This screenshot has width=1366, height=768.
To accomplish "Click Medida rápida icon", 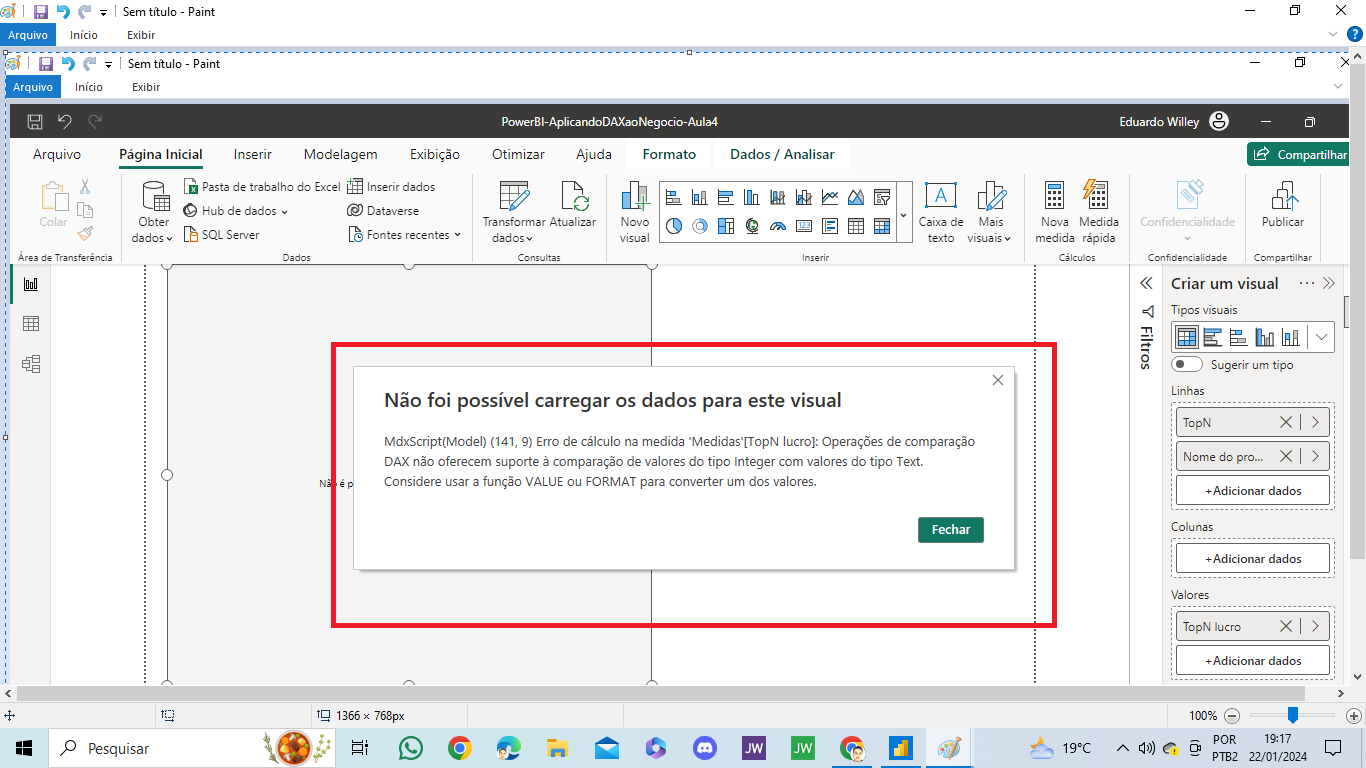I will coord(1096,195).
